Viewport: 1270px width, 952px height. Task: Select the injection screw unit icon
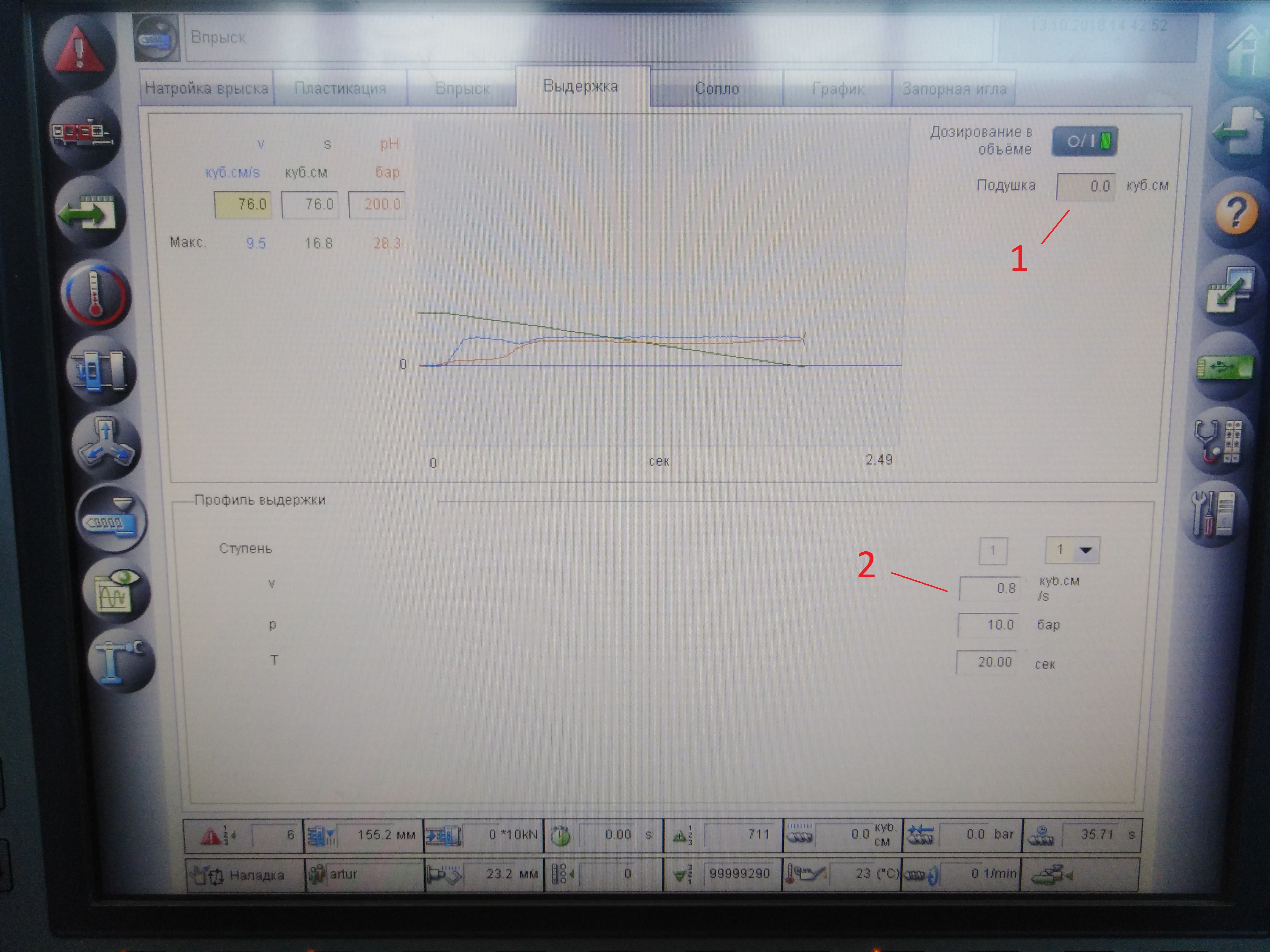tap(111, 519)
